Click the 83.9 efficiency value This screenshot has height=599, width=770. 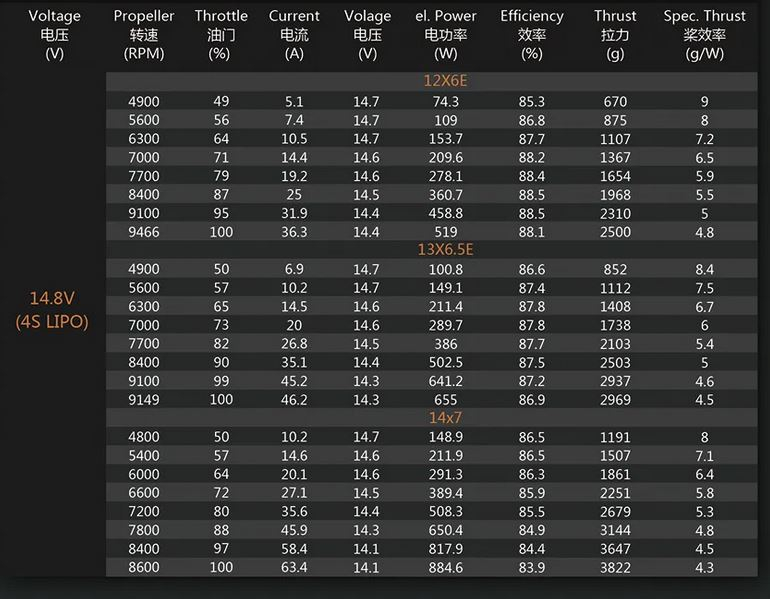pyautogui.click(x=532, y=568)
